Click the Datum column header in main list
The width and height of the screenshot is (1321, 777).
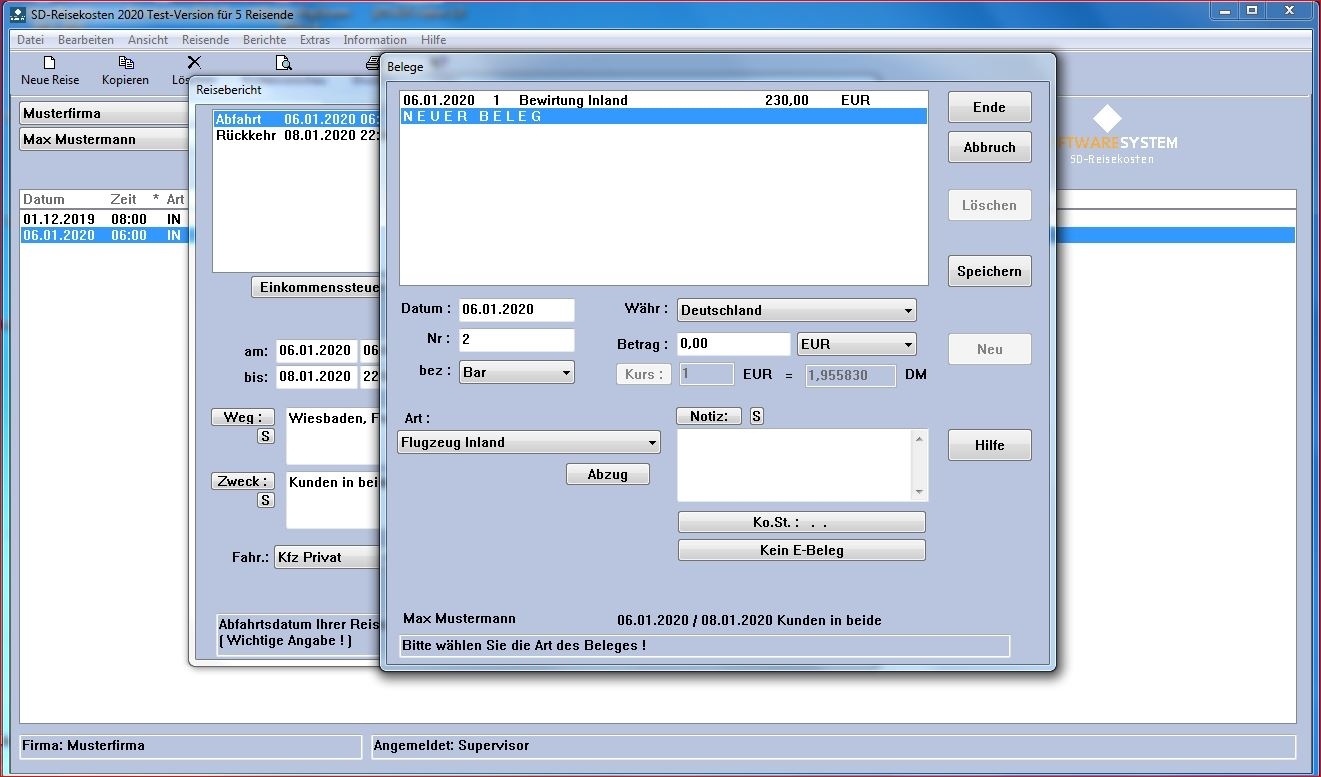[44, 199]
